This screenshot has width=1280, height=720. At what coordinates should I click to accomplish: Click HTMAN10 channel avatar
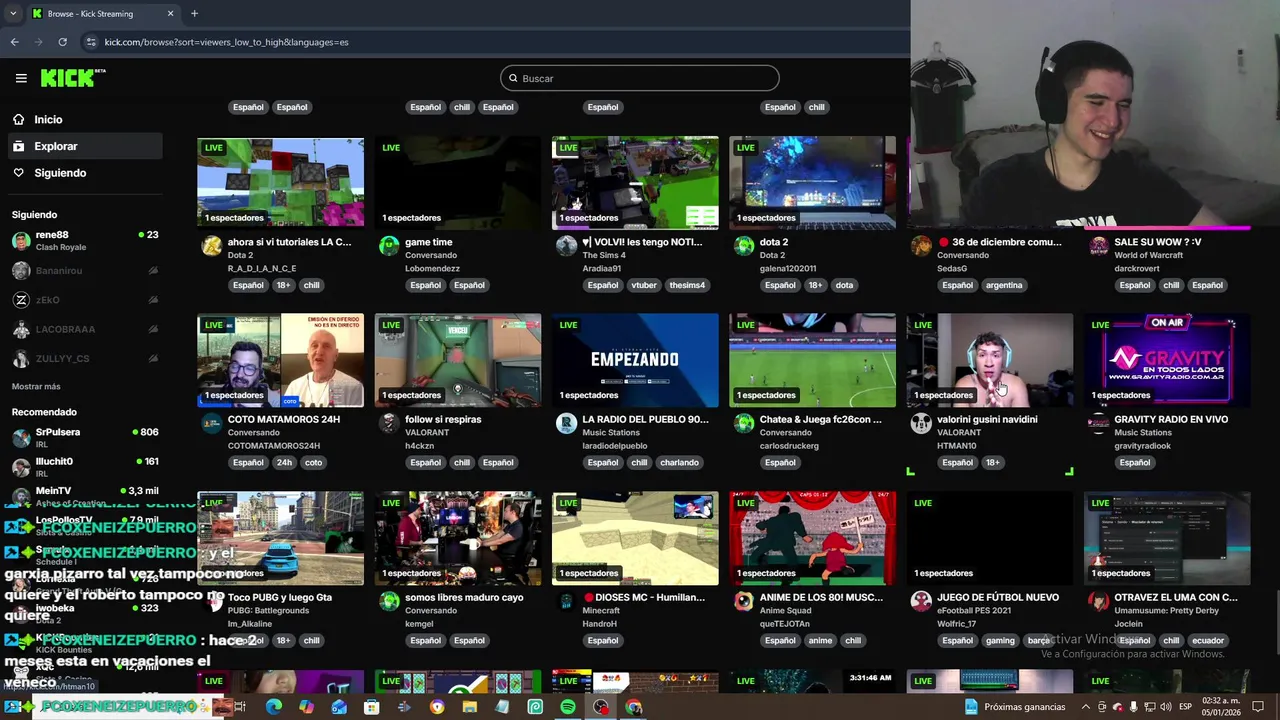pyautogui.click(x=921, y=423)
